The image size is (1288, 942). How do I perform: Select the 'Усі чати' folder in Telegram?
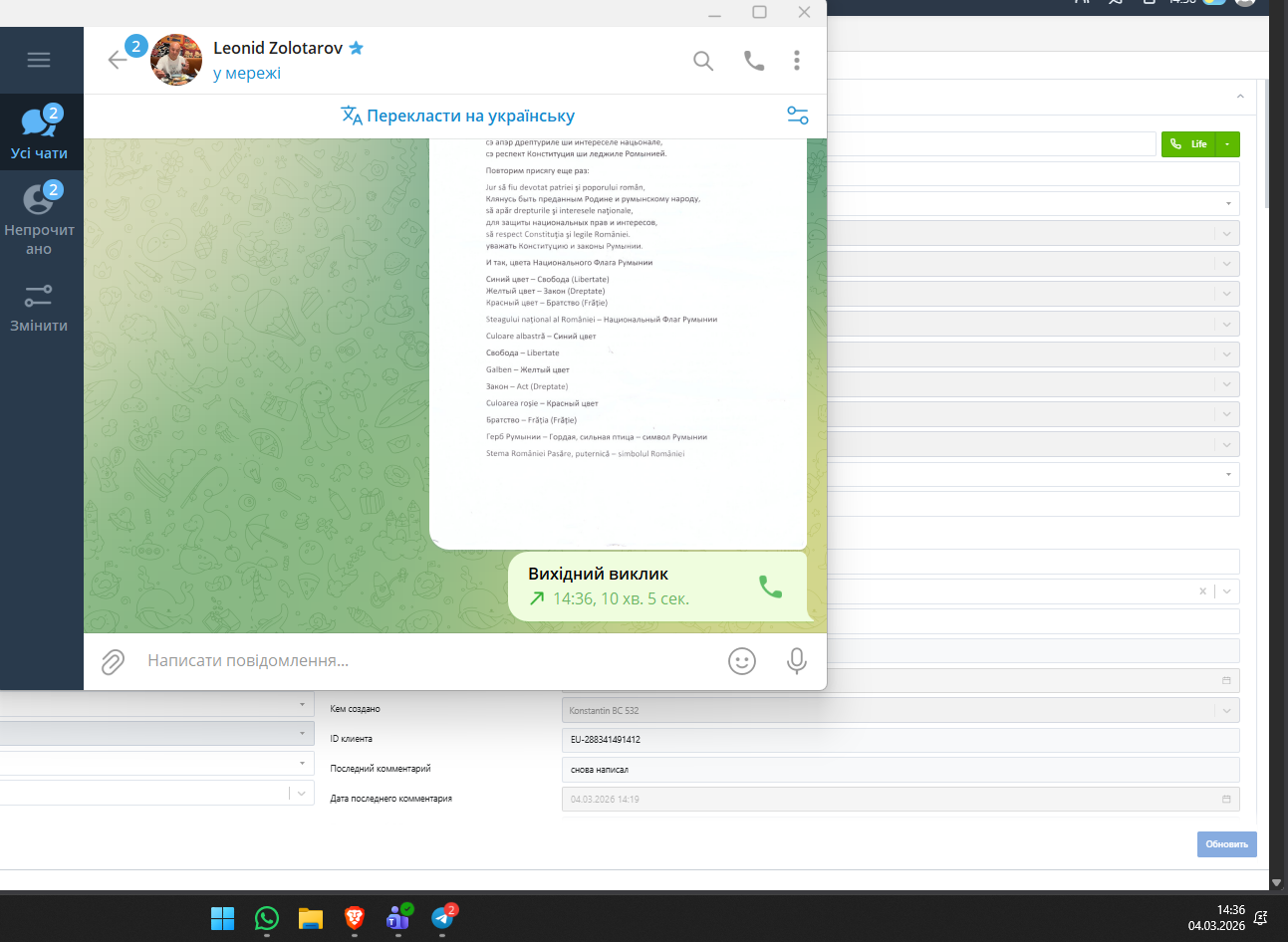(x=40, y=132)
